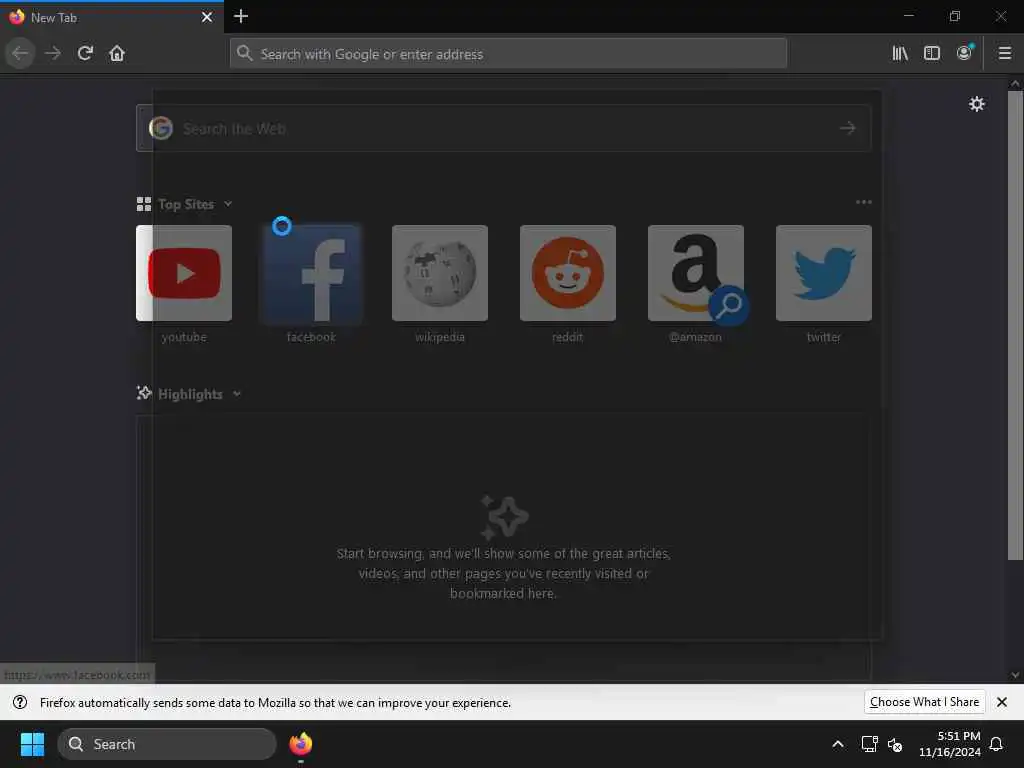Collapse the Top Sites section
Screen dimensions: 1024x768
228,204
